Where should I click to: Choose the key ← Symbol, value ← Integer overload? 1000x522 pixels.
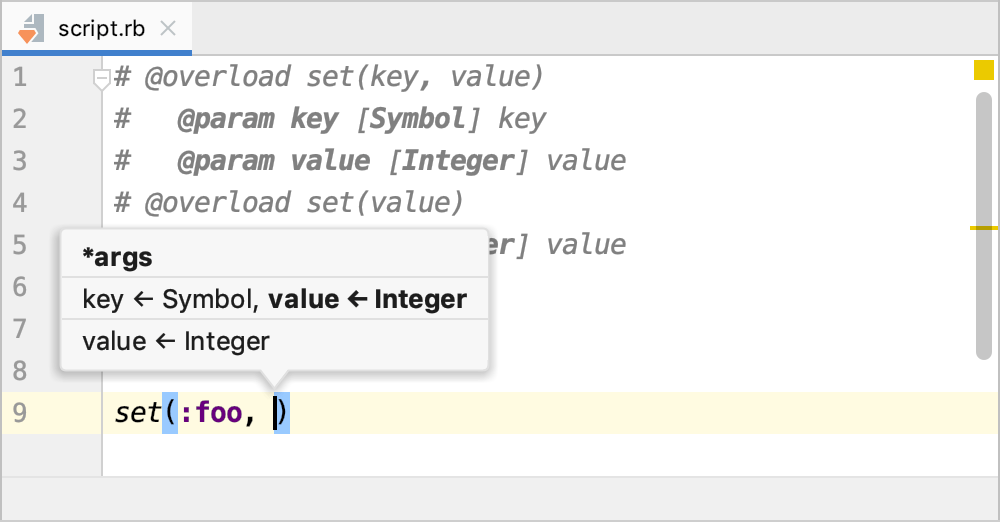coord(274,299)
